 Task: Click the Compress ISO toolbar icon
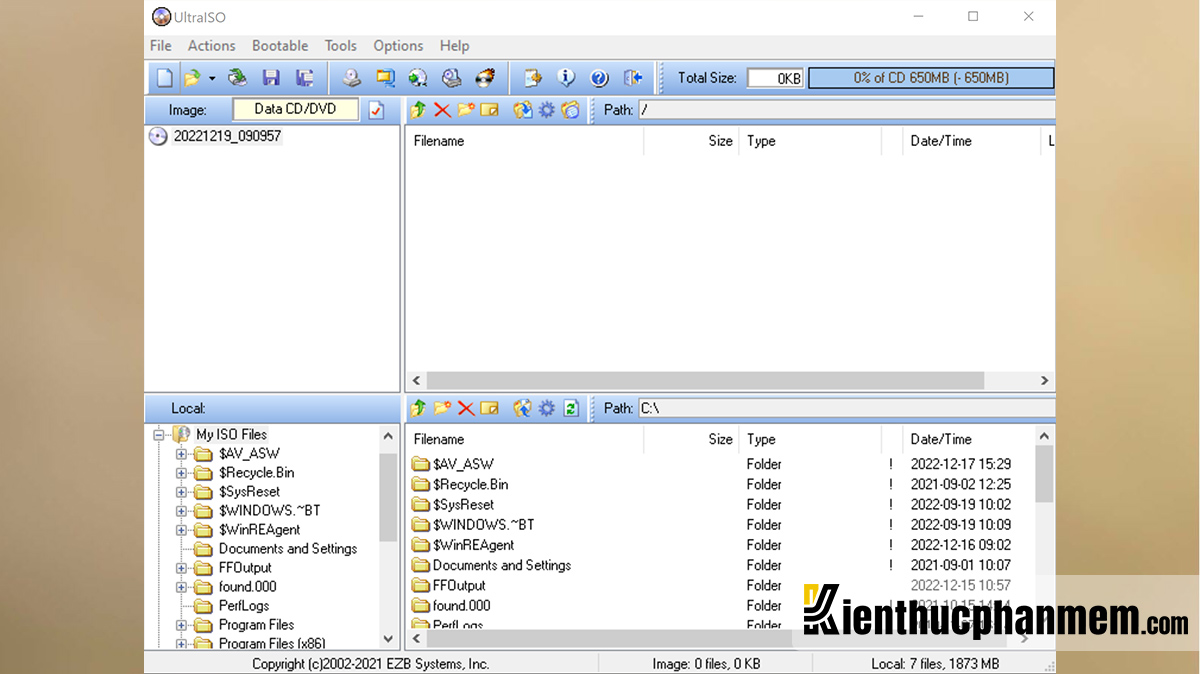385,78
